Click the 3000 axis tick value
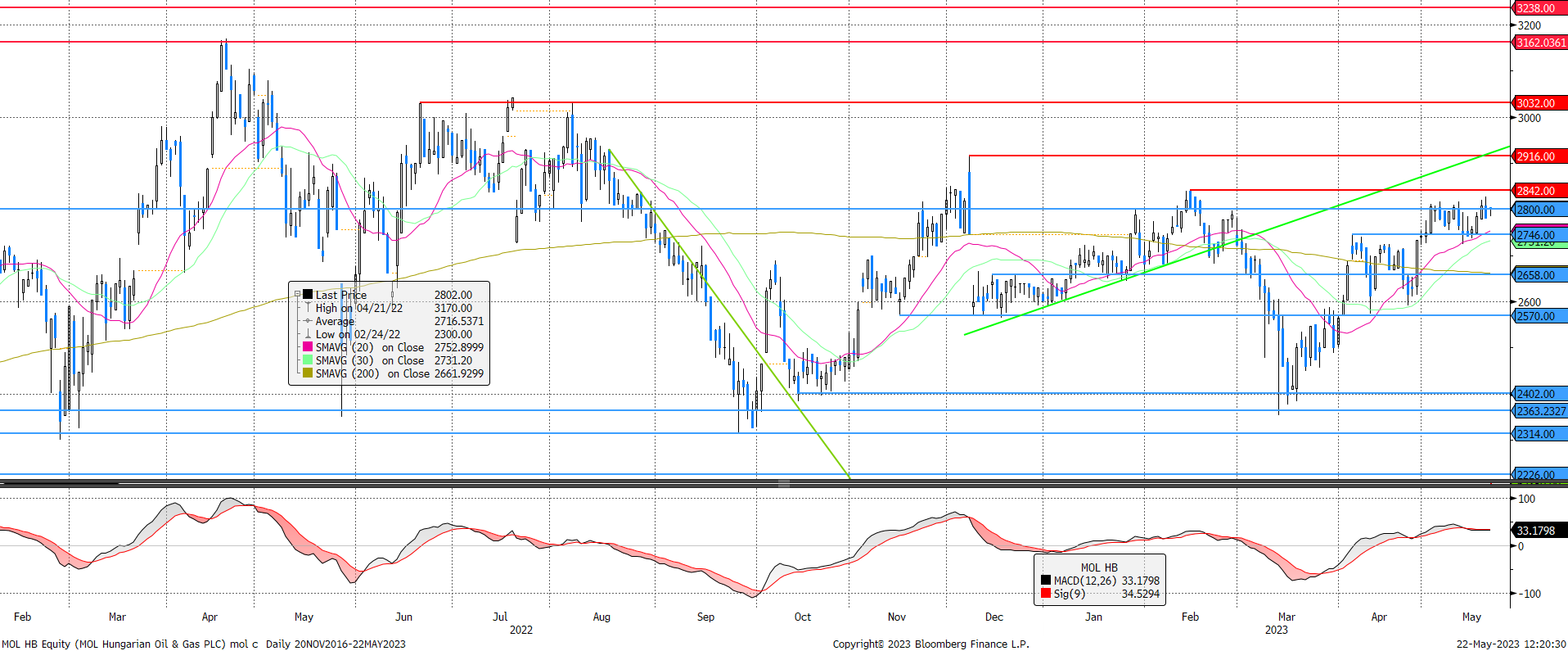 (1529, 118)
